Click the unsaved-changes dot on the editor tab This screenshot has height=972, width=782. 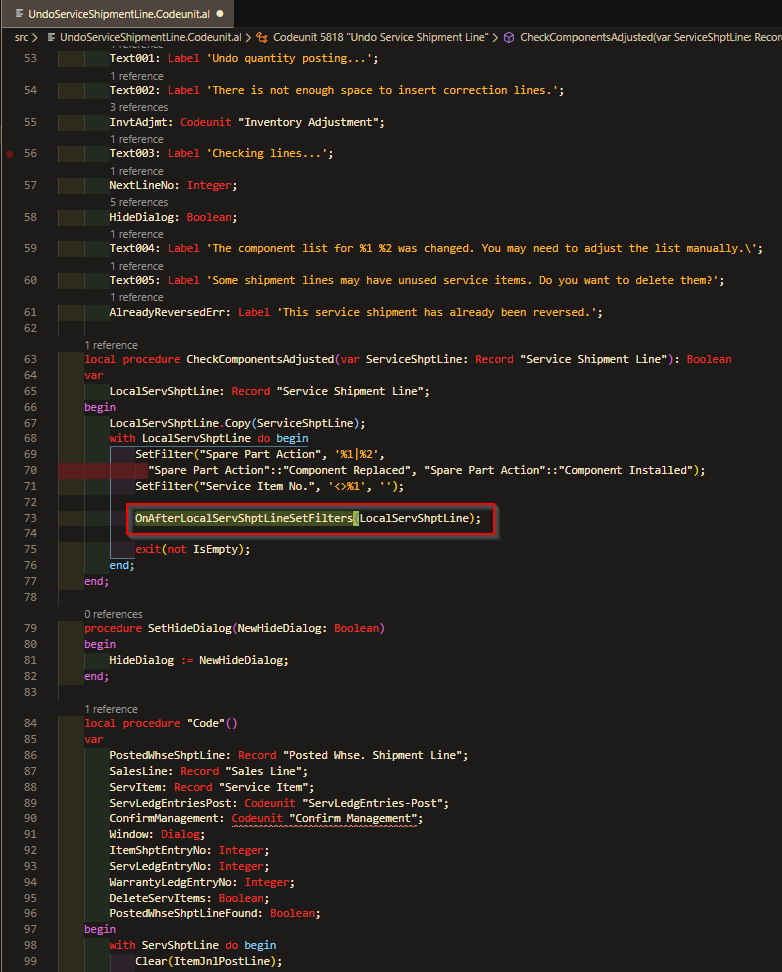220,14
